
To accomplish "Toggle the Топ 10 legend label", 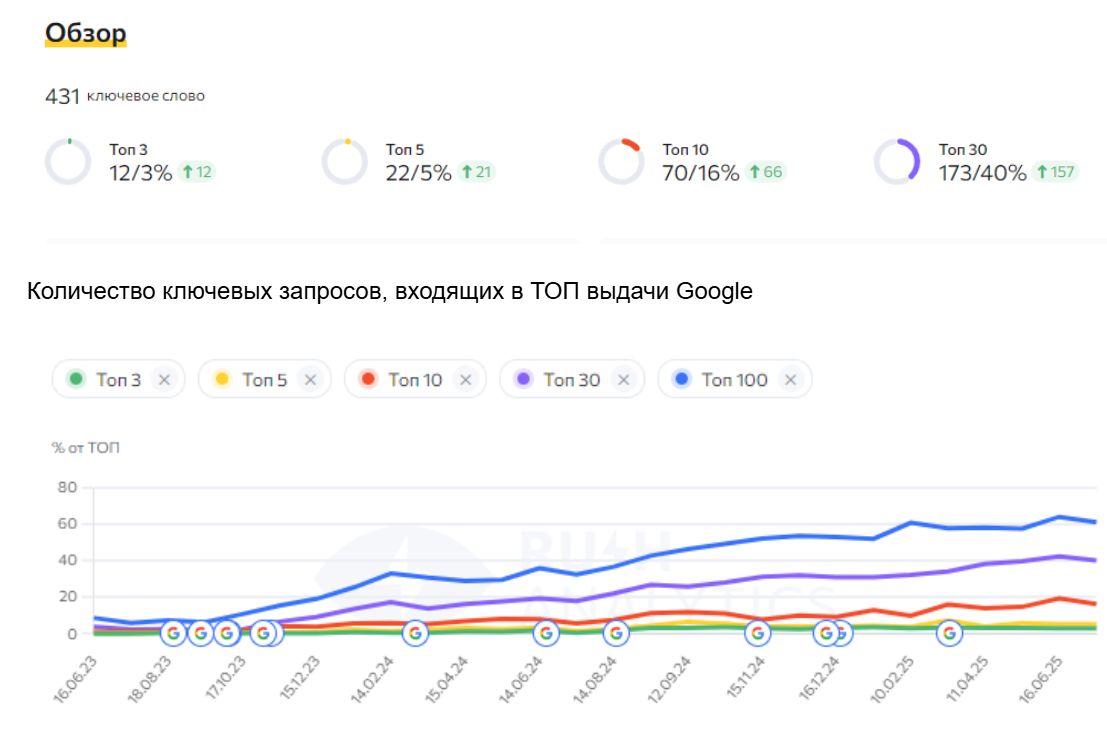I will tap(415, 380).
